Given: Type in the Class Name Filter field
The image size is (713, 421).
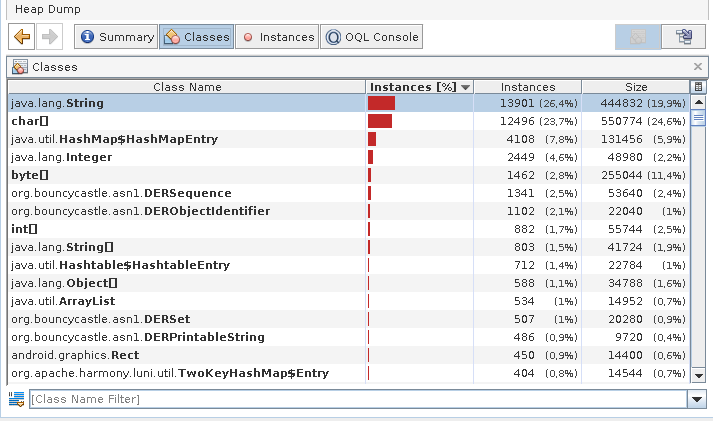Looking at the screenshot, I should point(357,399).
